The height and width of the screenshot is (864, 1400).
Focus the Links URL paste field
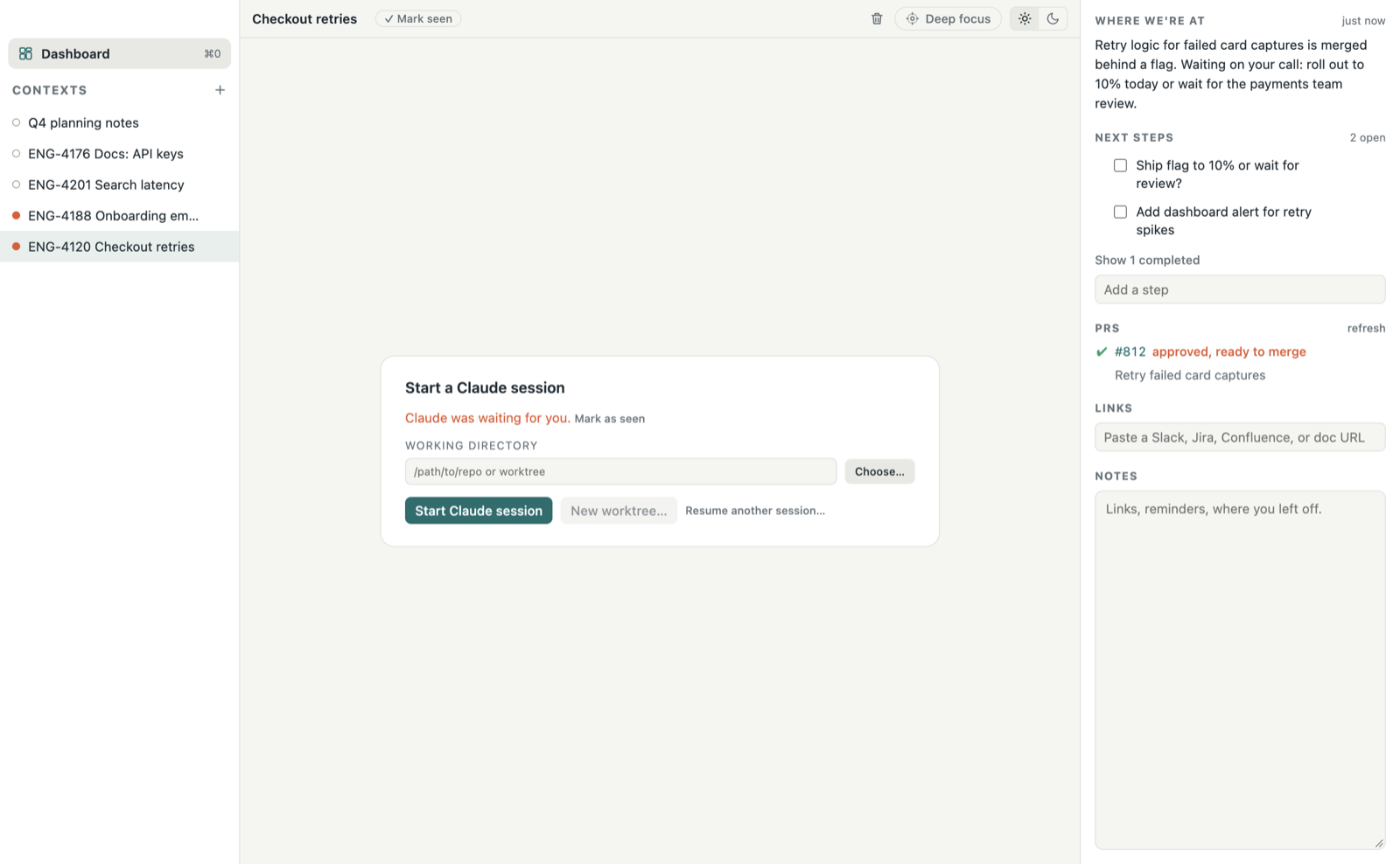click(x=1240, y=437)
